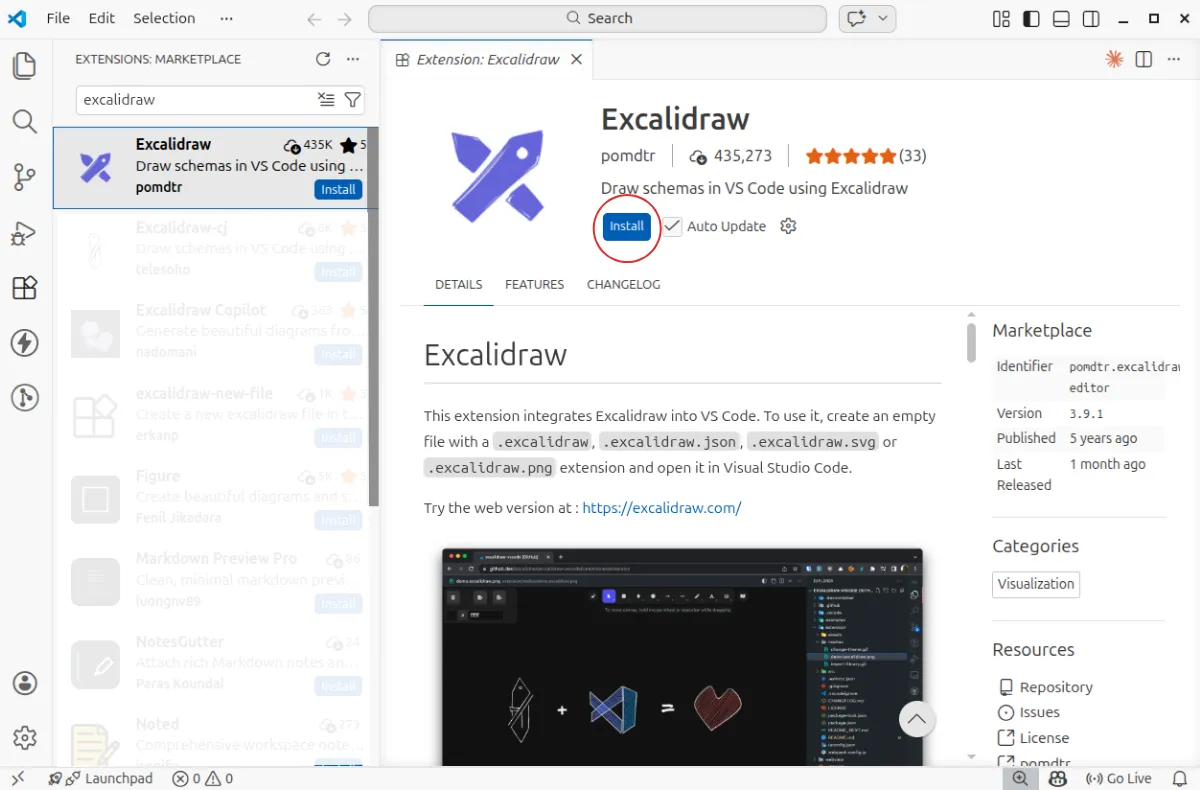Open the excalidraw.com web link
The image size is (1200, 790).
tap(661, 508)
